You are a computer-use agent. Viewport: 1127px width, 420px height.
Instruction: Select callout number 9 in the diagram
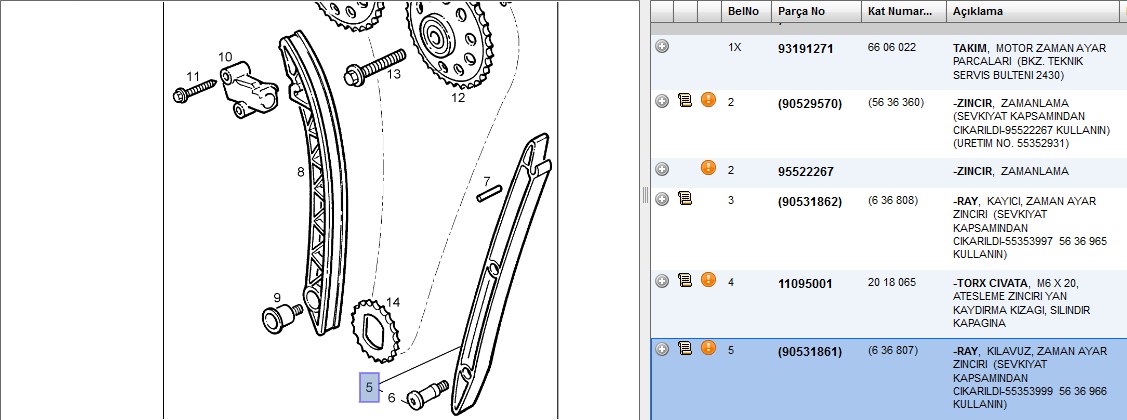[x=277, y=297]
